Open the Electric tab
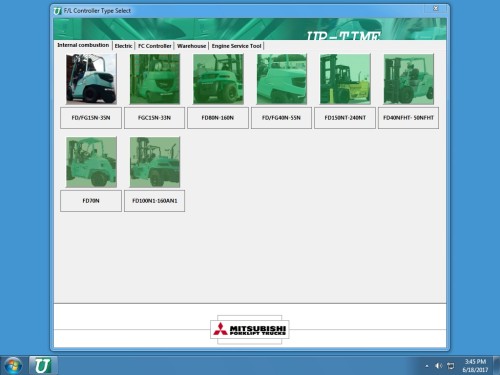Viewport: 500px width, 375px height. click(123, 46)
